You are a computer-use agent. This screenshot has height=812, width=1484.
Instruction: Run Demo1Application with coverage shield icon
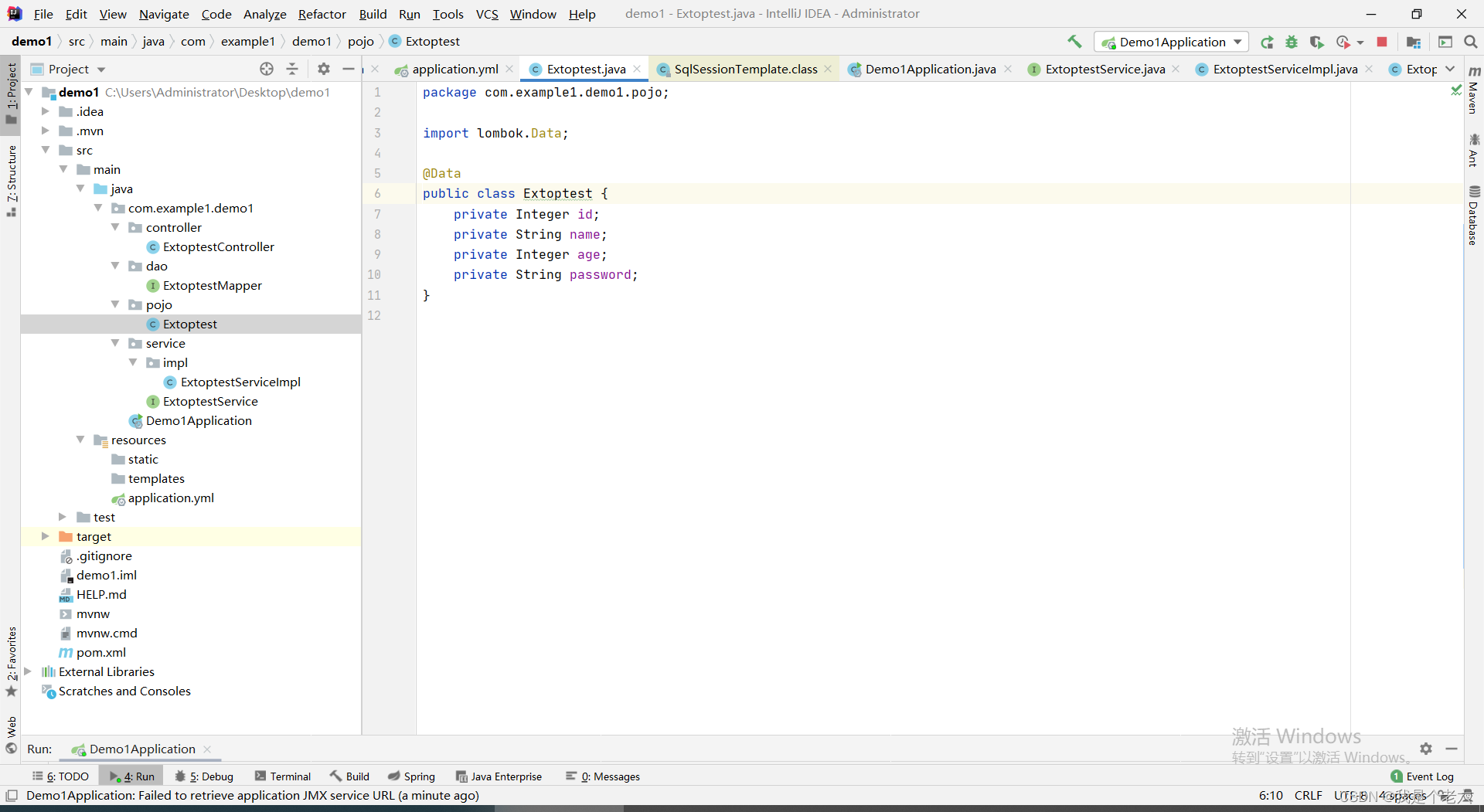click(x=1317, y=42)
